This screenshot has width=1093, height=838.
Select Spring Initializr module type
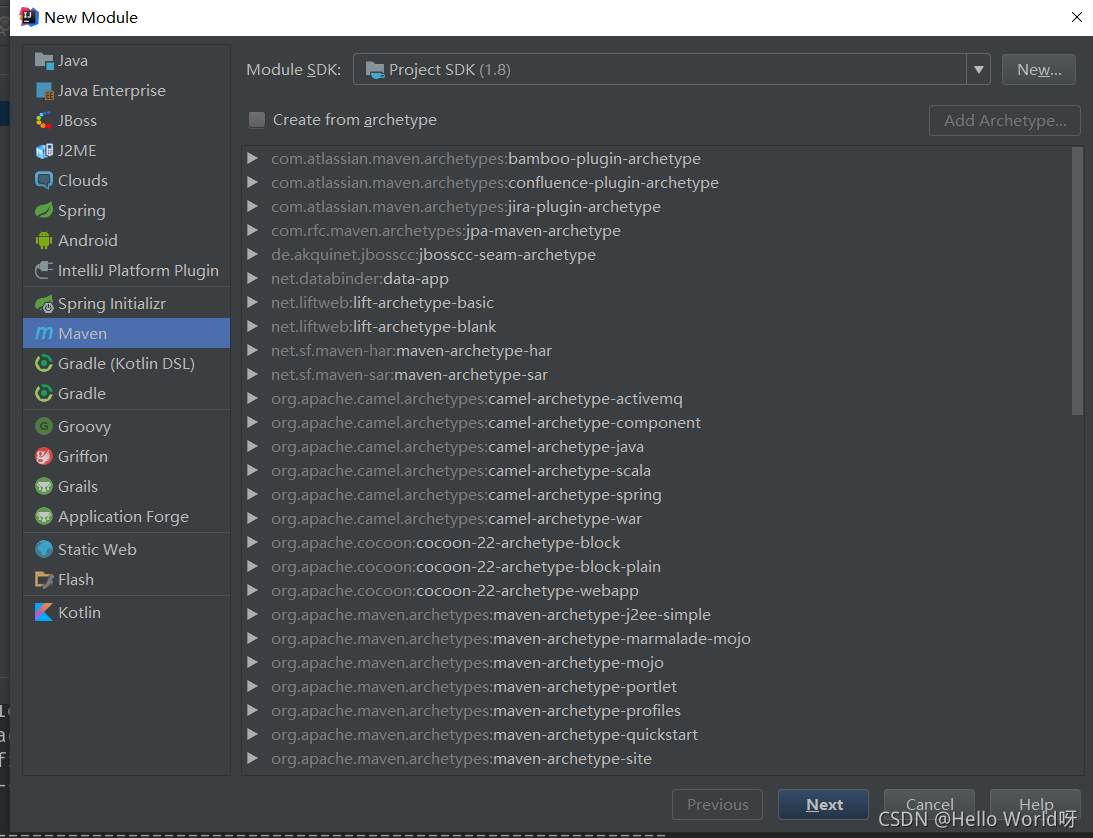(x=126, y=304)
